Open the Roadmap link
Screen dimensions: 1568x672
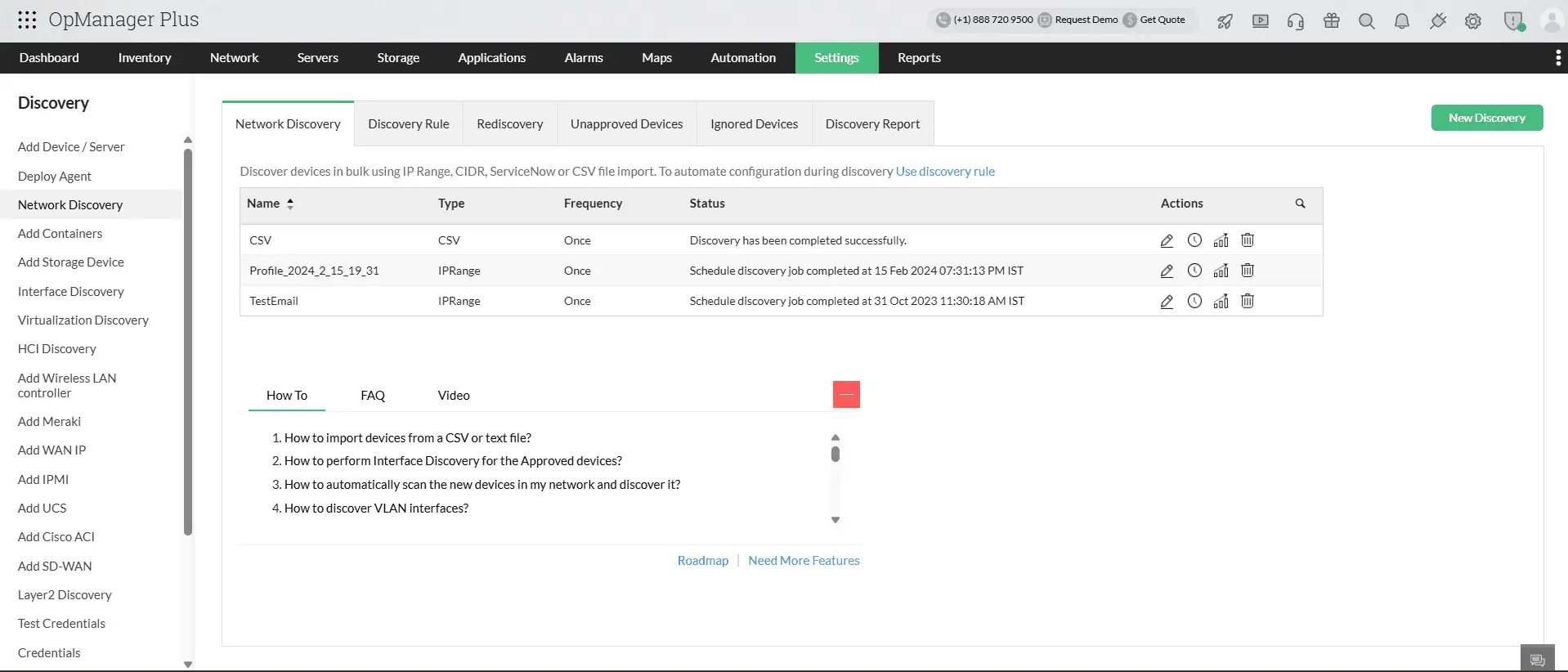click(x=703, y=561)
